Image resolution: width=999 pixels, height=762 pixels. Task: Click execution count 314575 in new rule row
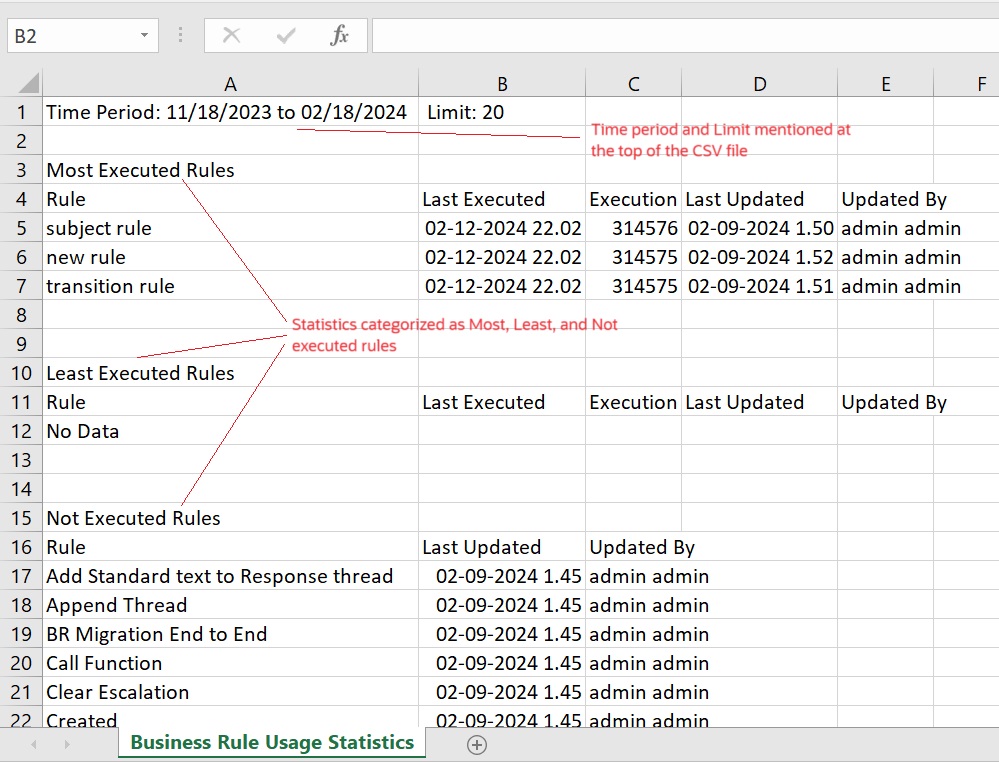[x=633, y=257]
